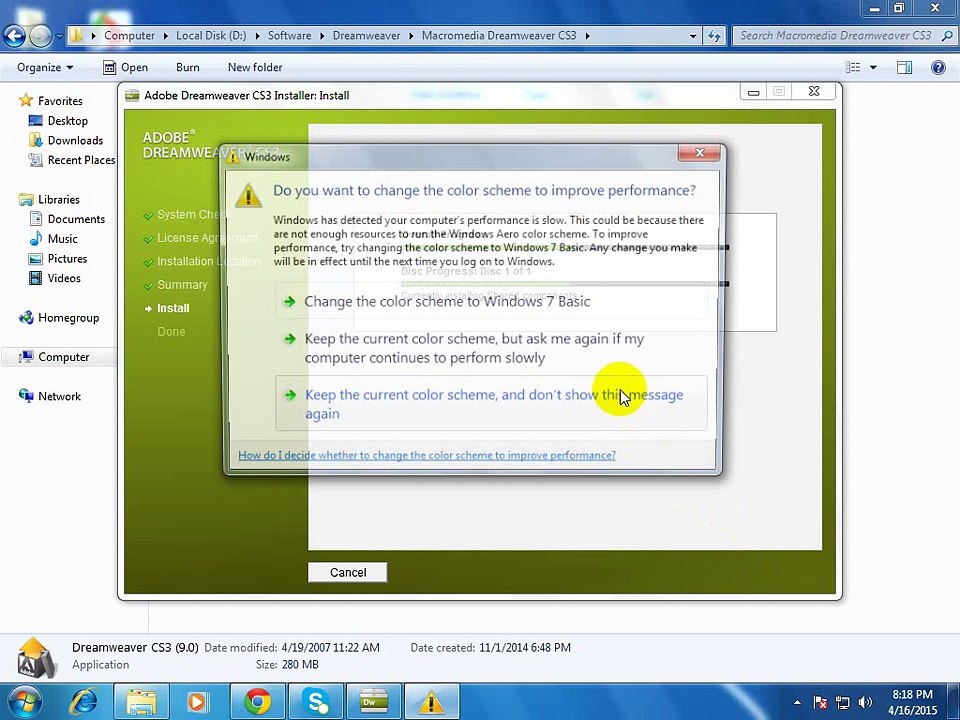Click the Summary step in installer sidebar
Screen dimensions: 960x720
point(182,285)
